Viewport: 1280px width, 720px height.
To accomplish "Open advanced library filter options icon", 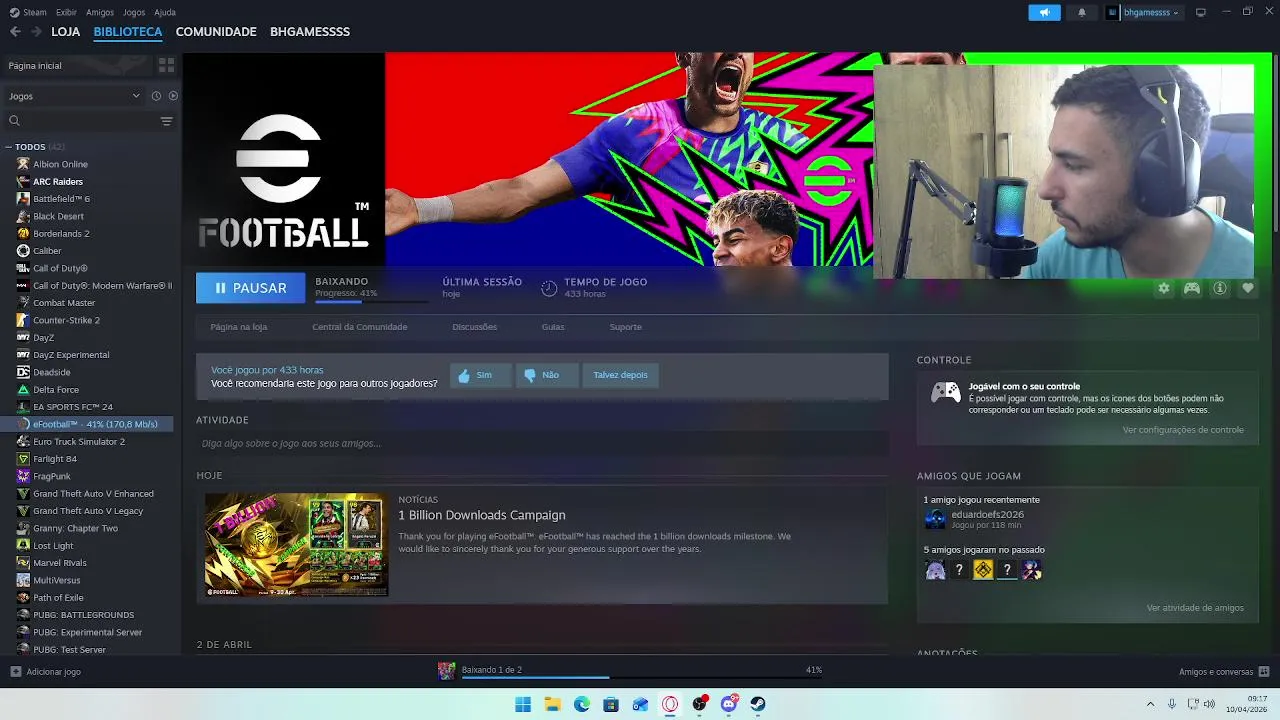I will coord(166,121).
